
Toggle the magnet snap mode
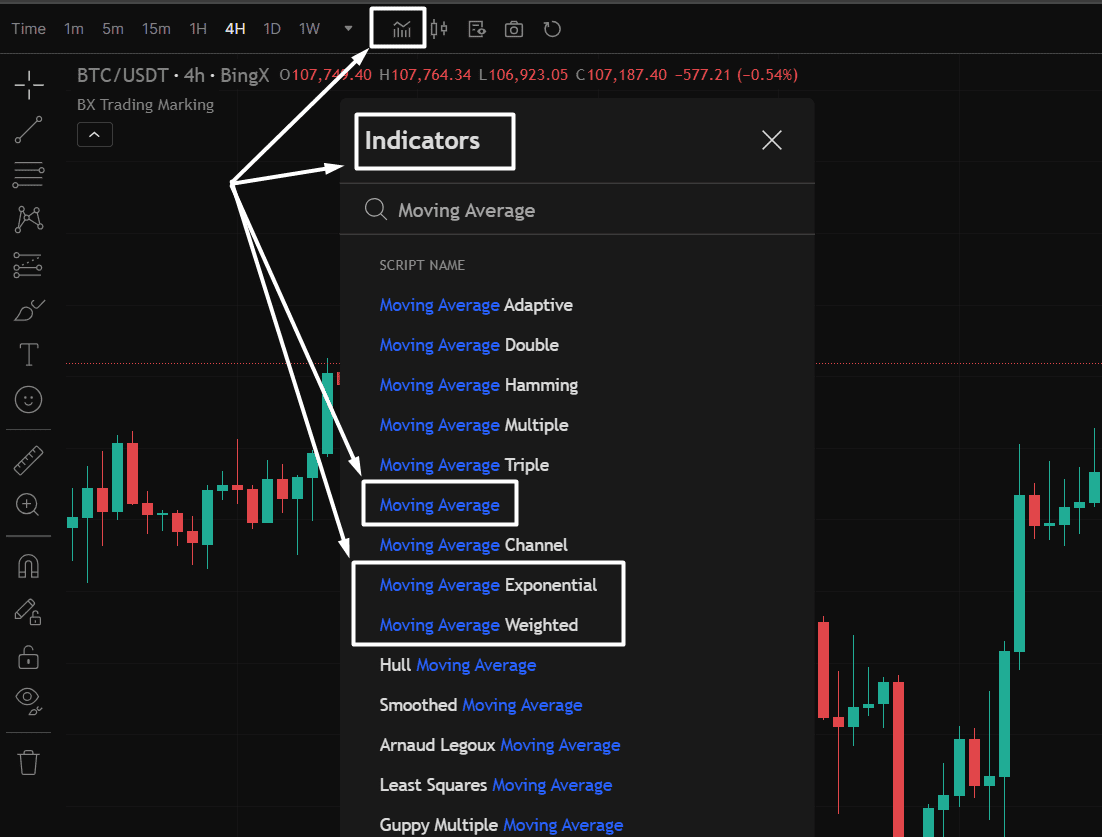(29, 566)
